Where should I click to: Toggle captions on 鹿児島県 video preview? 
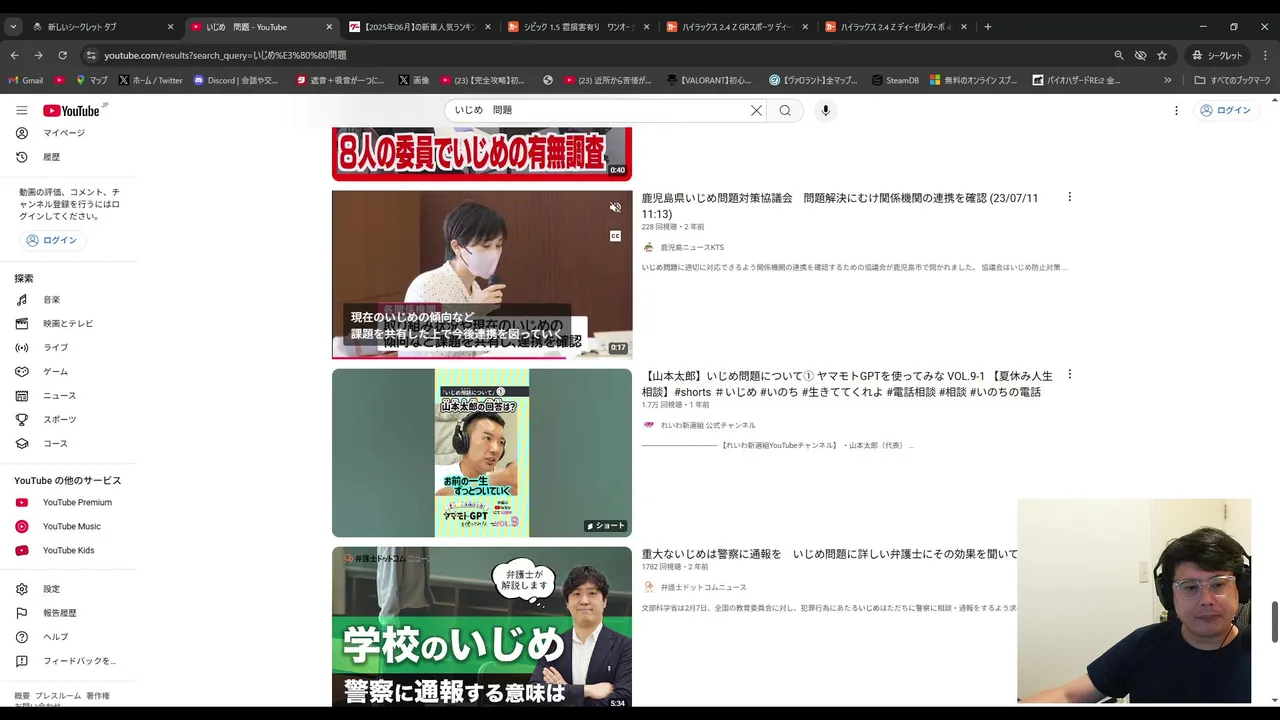(x=615, y=236)
